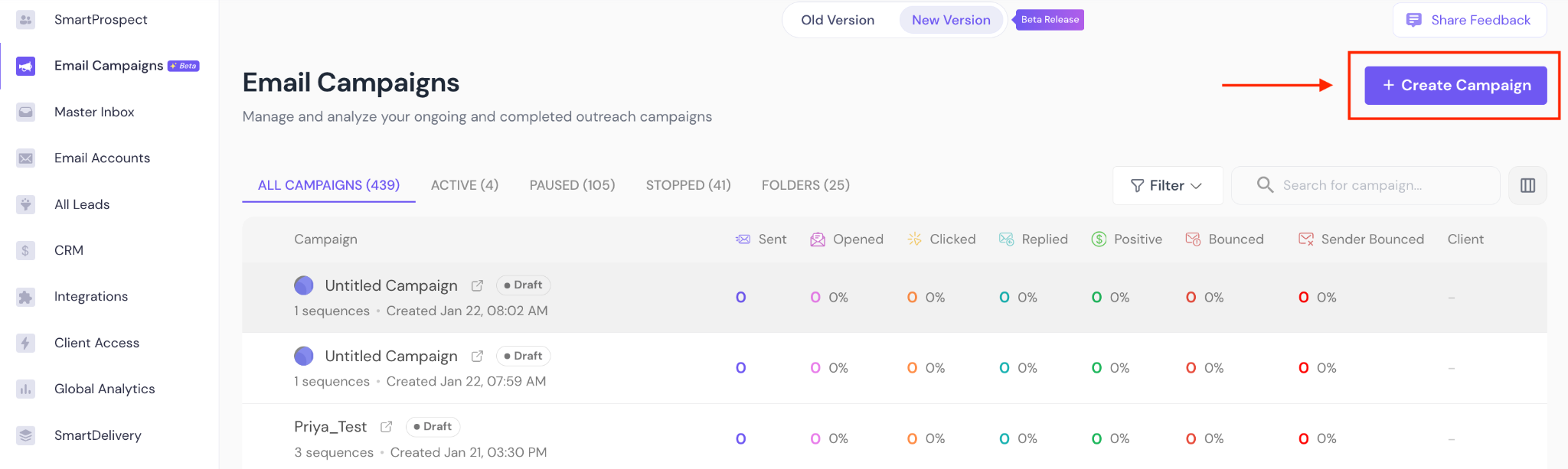Screen dimensions: 1568x469
Task: Click the Create Campaign button
Action: 1455,85
